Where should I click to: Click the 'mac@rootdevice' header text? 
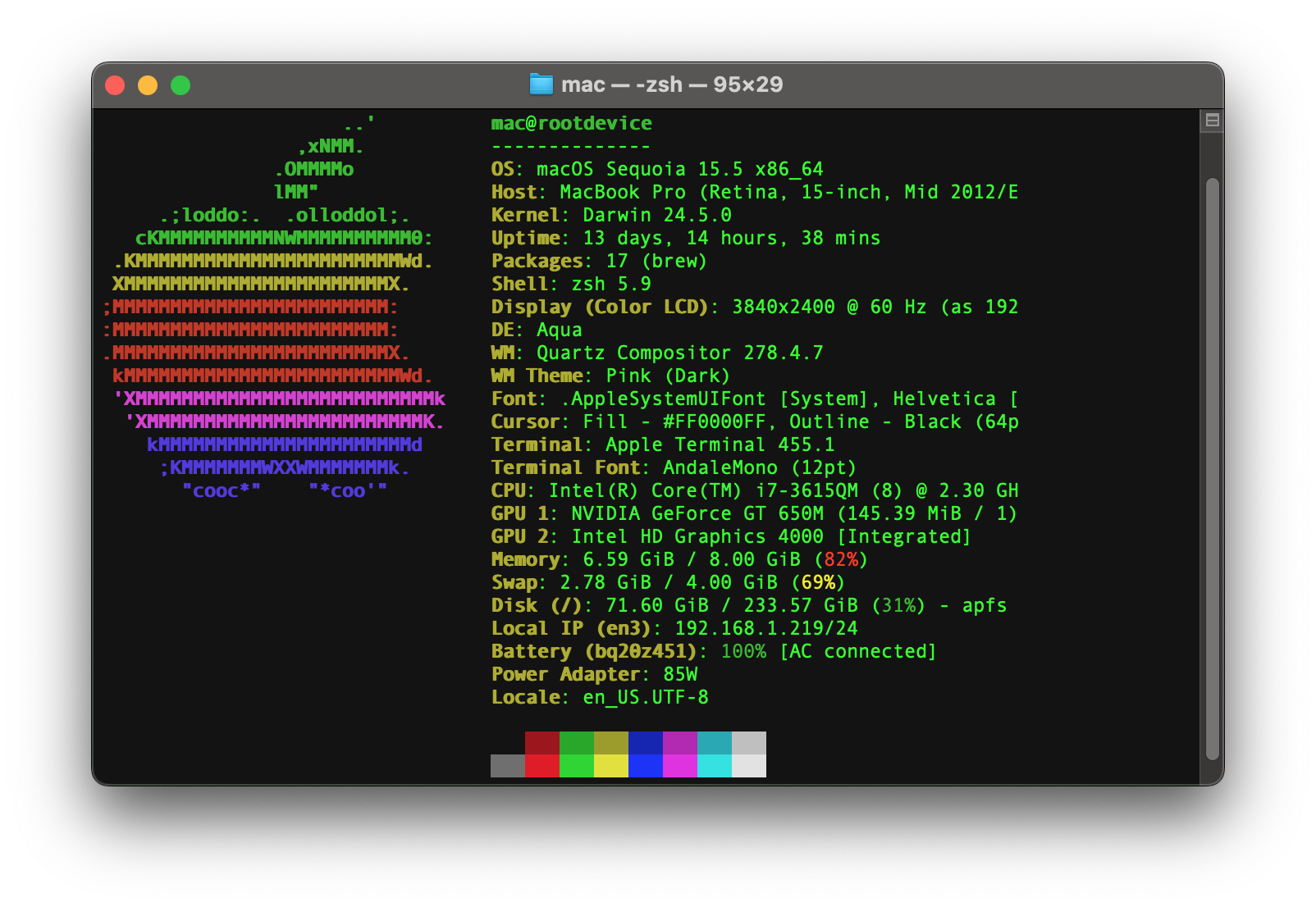pyautogui.click(x=572, y=123)
